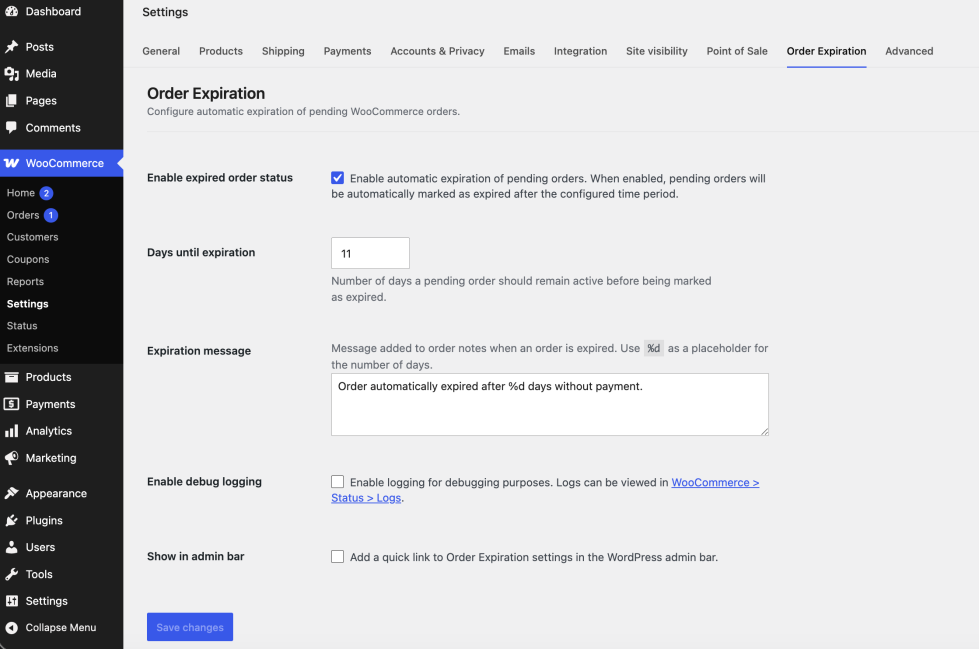Click the Users person icon
The image size is (979, 649).
11,547
